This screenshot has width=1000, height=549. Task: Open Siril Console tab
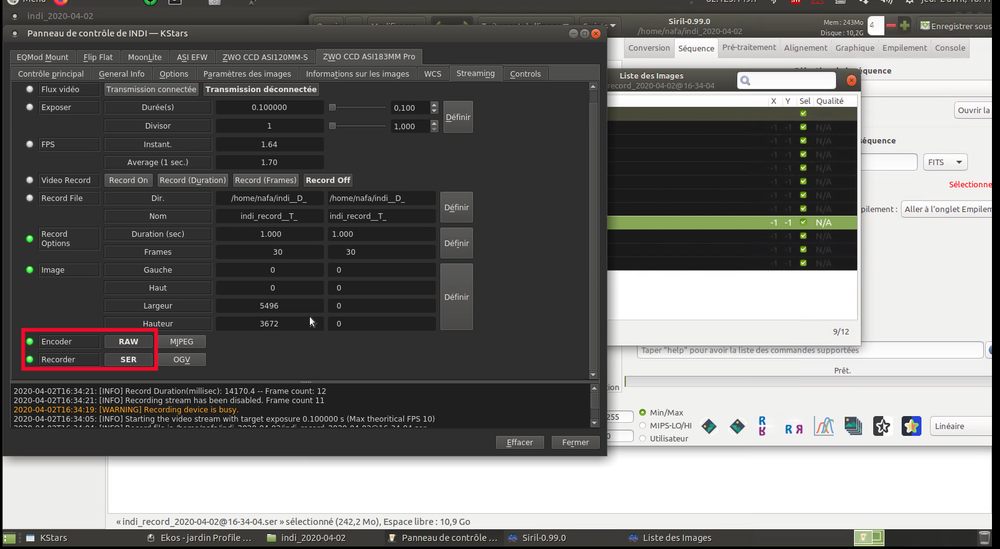(x=950, y=48)
